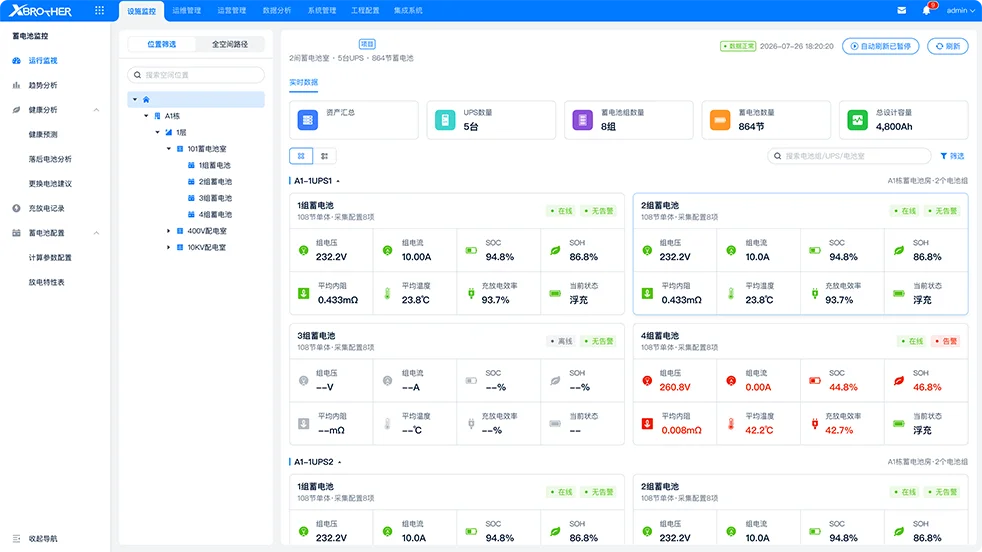Click the purple 蓄电池组数量 card icon
Screen dimensions: 982x552
click(x=582, y=120)
